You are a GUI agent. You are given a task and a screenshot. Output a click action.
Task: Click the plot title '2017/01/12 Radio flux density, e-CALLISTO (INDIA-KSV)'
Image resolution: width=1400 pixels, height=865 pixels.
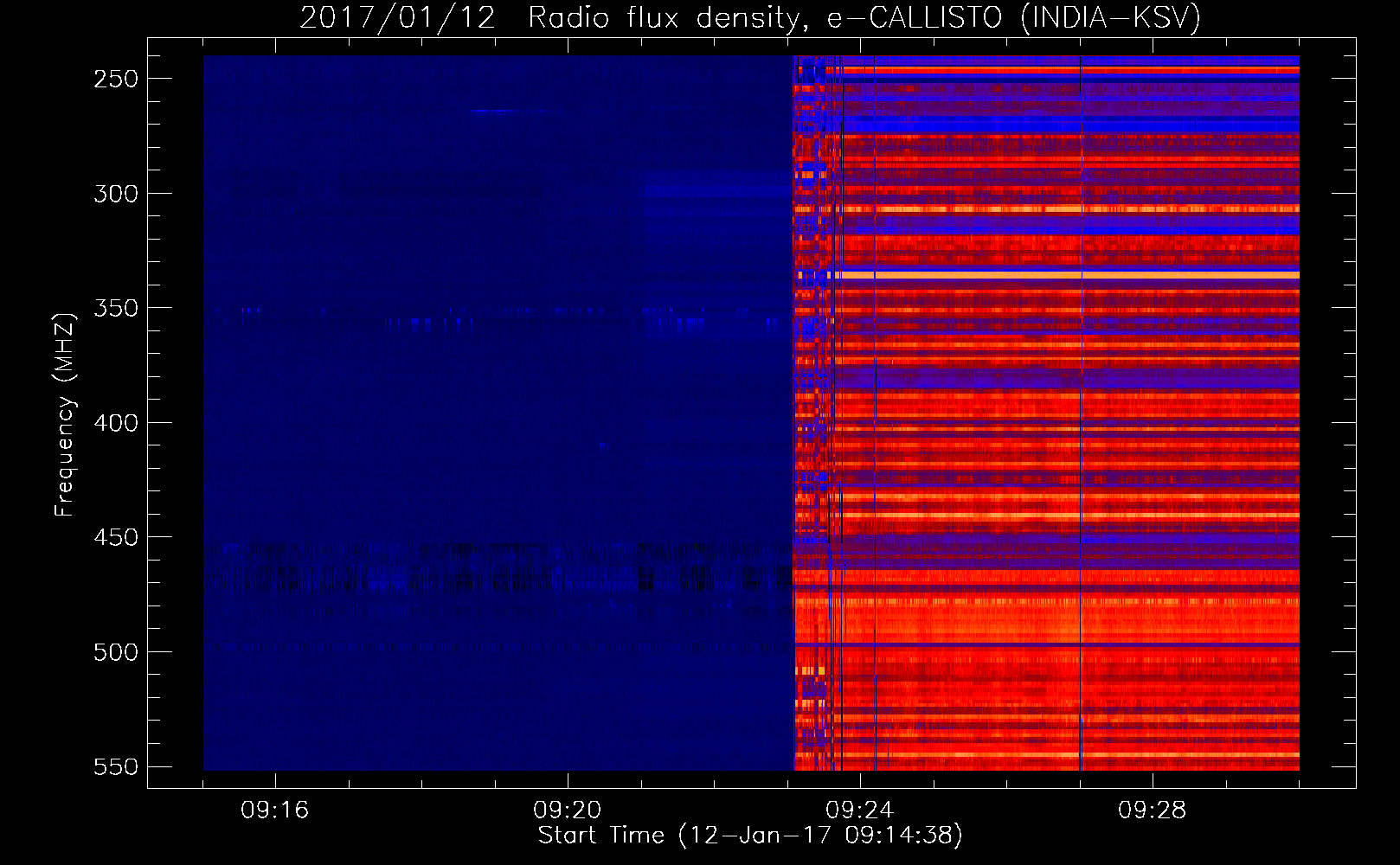pyautogui.click(x=750, y=17)
